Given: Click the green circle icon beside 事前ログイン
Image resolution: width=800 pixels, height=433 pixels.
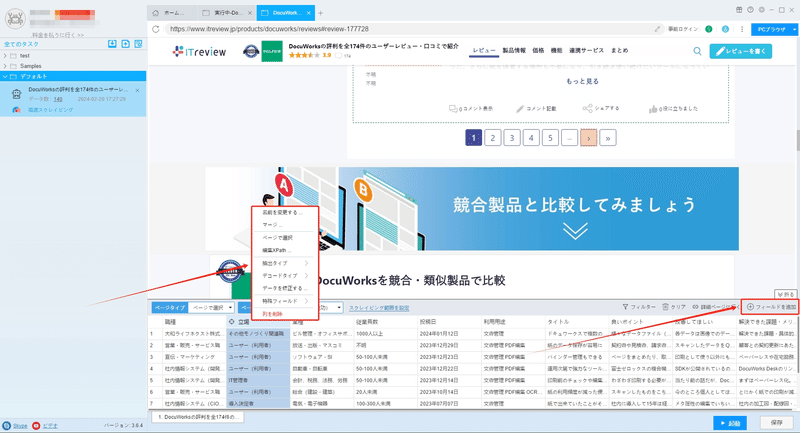Looking at the screenshot, I should click(x=709, y=29).
